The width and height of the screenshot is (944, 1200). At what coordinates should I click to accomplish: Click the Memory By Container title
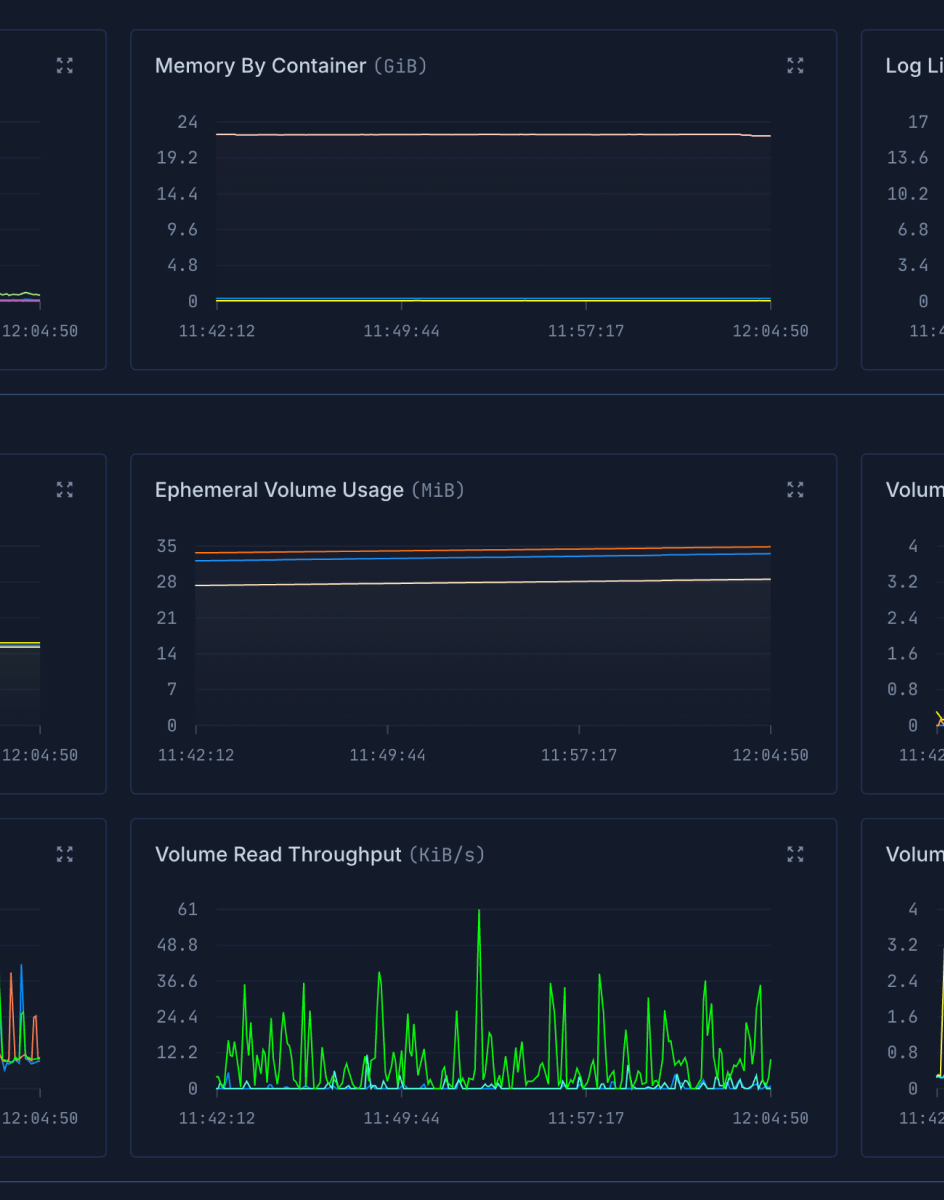(x=260, y=66)
